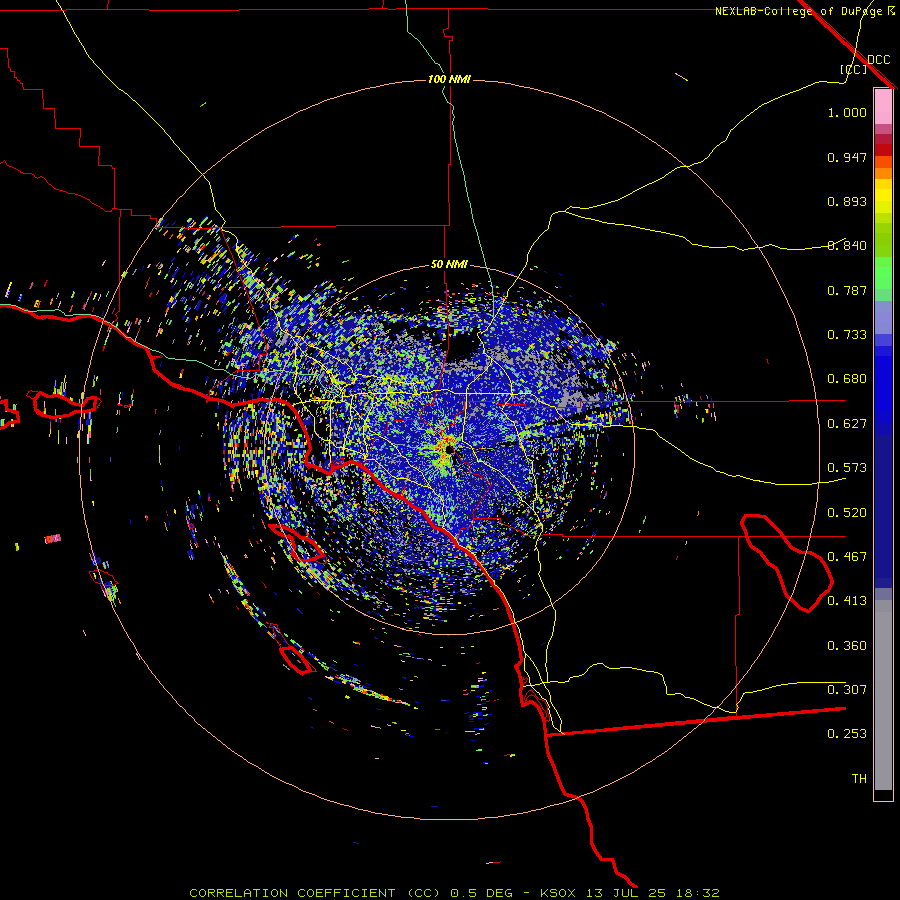
Task: Click the Correlation Coefficient caption at the bottom
Action: tap(455, 893)
